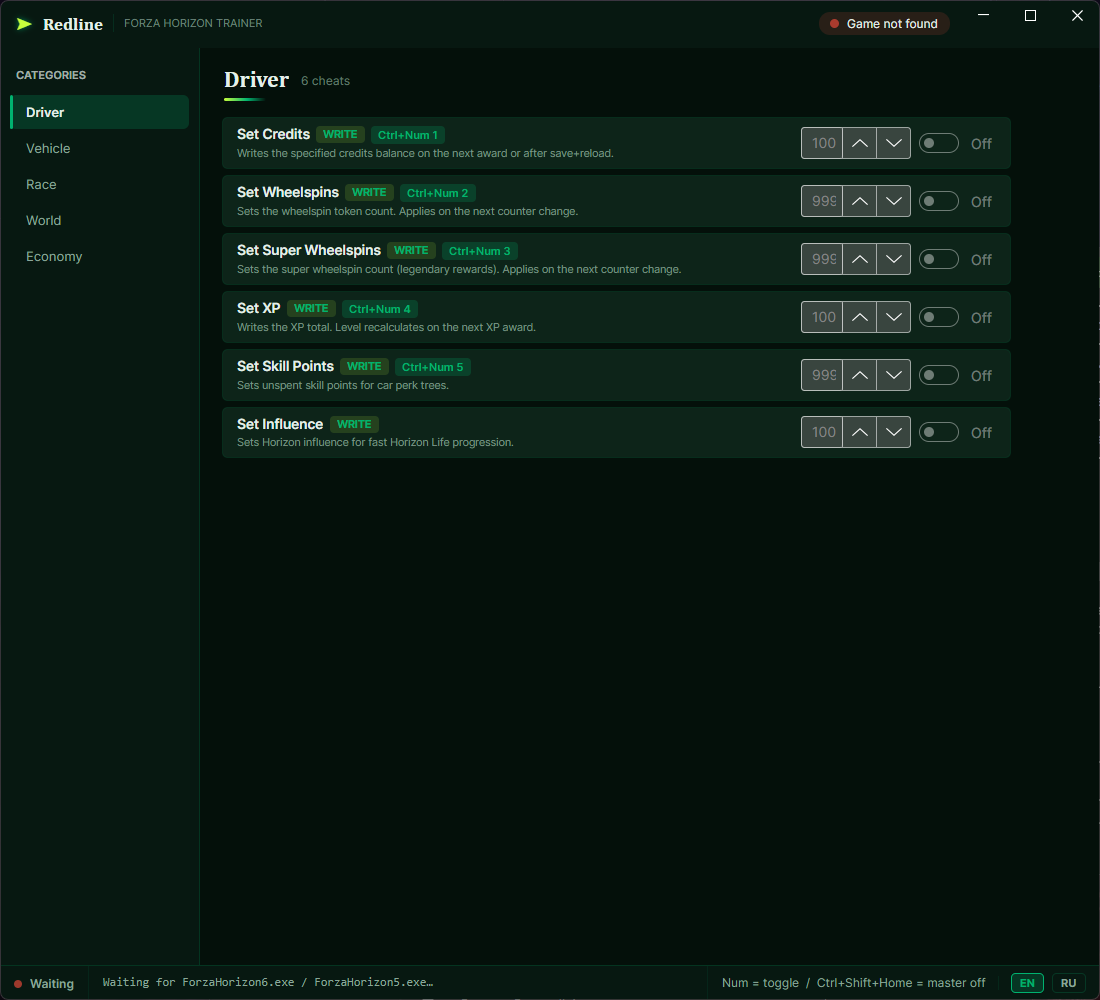This screenshot has width=1100, height=1000.
Task: Click the Ctrl+Num 3 hotkey badge
Action: pos(480,251)
